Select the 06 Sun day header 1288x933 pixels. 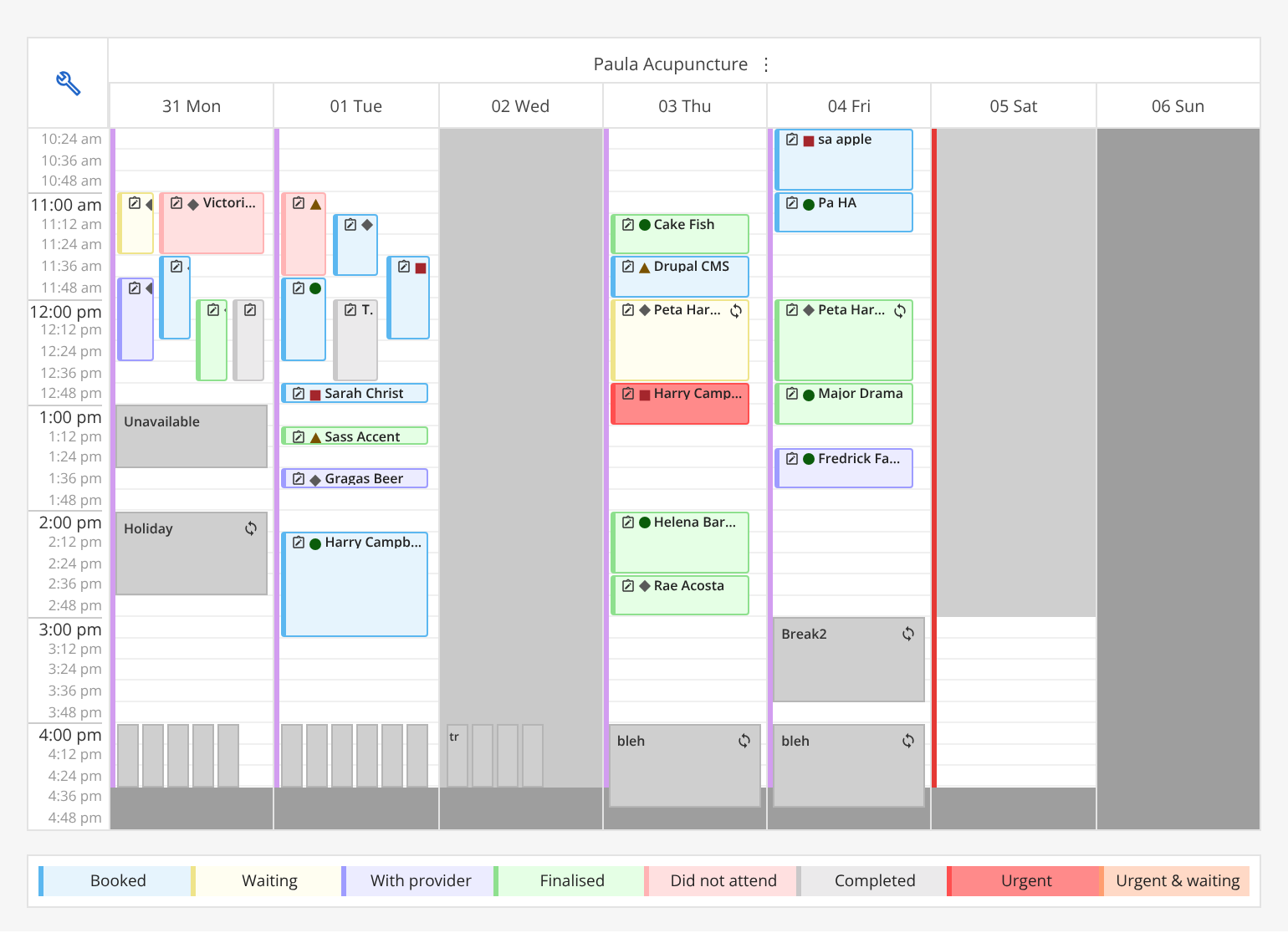click(1178, 106)
